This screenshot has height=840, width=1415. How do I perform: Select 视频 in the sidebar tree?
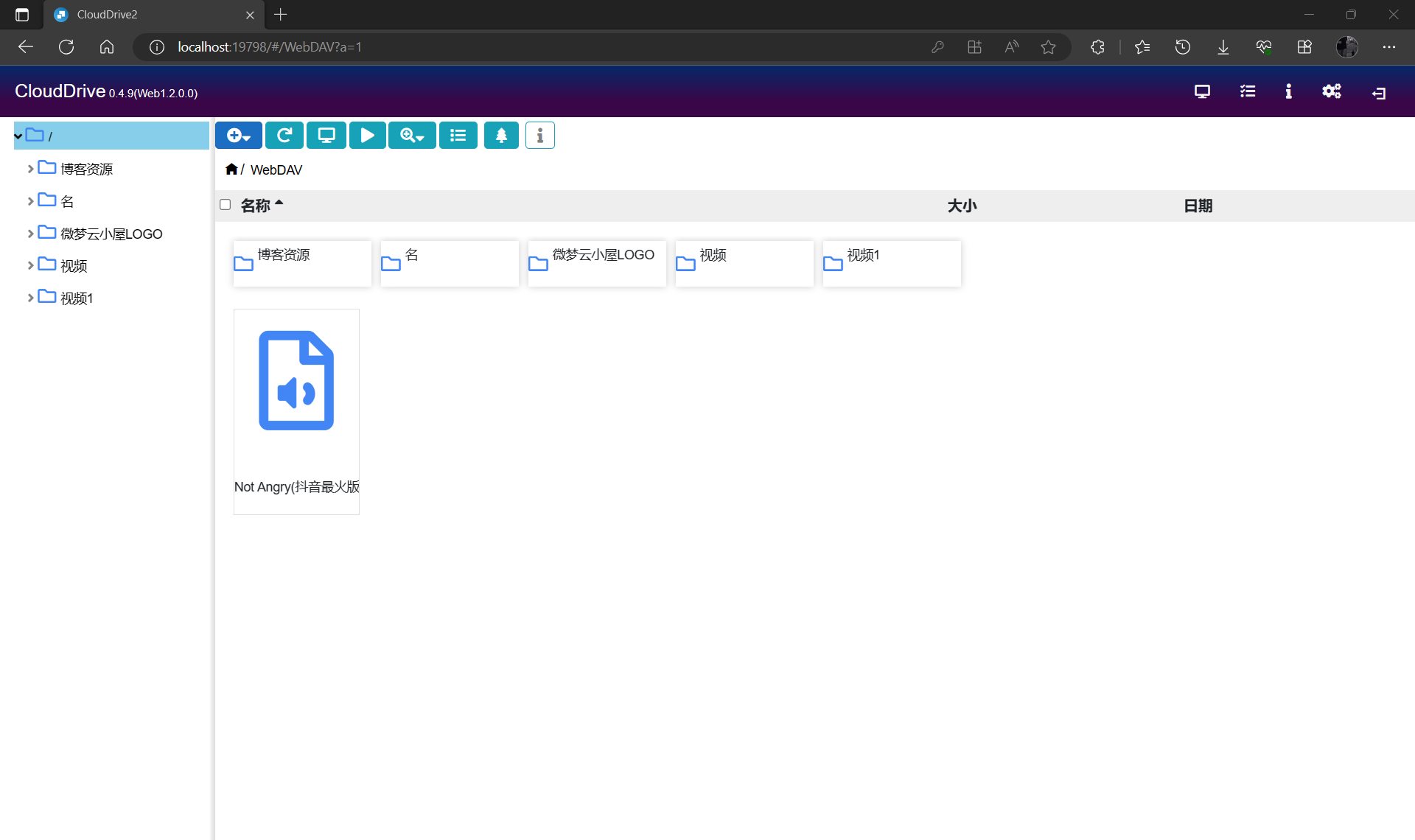pyautogui.click(x=74, y=265)
